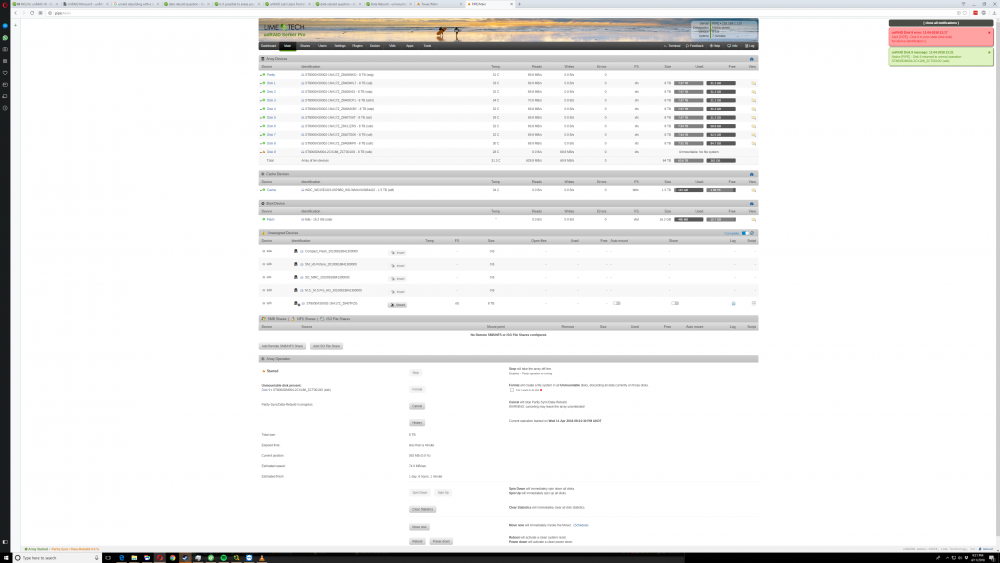Click the close all notifications bar
The height and width of the screenshot is (563, 1000).
pos(941,22)
